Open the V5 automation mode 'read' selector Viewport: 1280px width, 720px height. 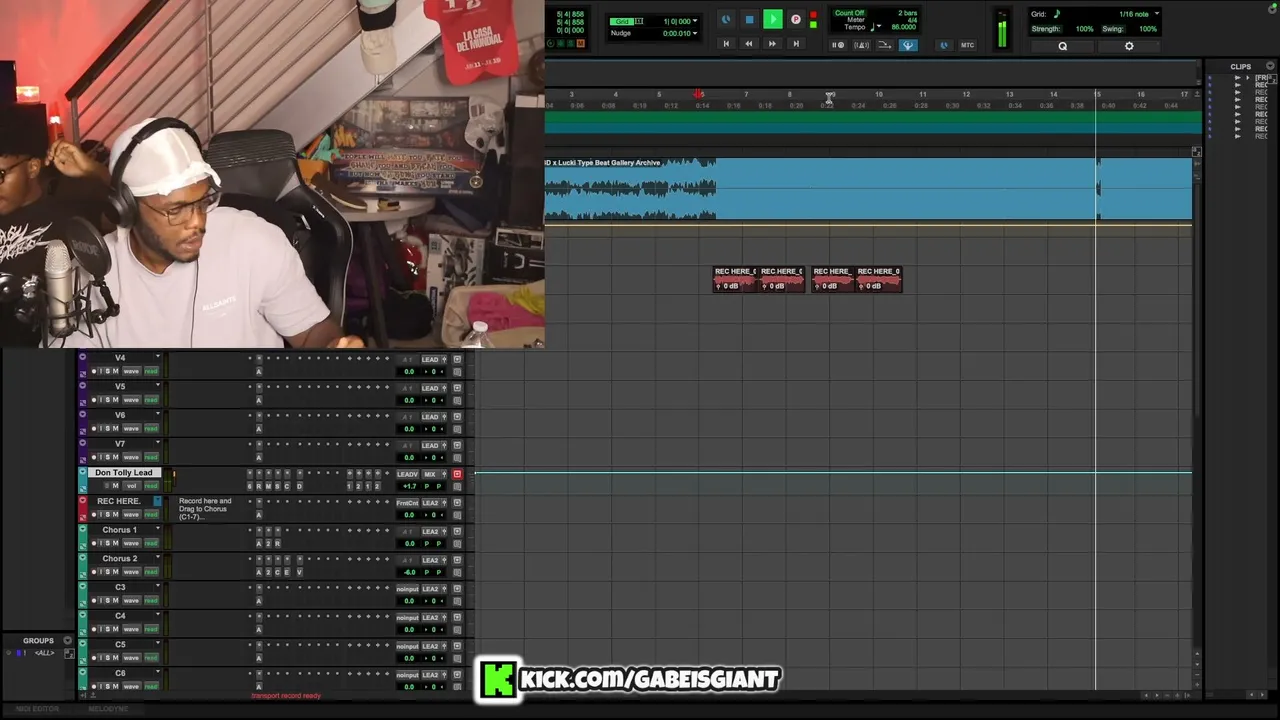[151, 400]
